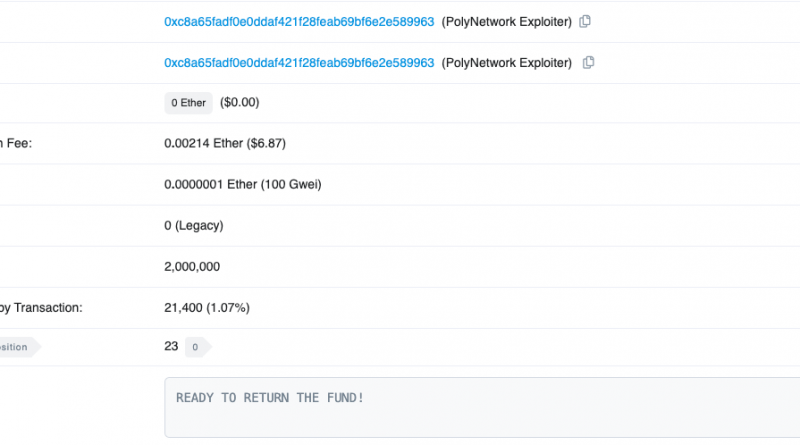Click the "0 (Legacy)" transaction type text
The height and width of the screenshot is (445, 800).
[193, 226]
